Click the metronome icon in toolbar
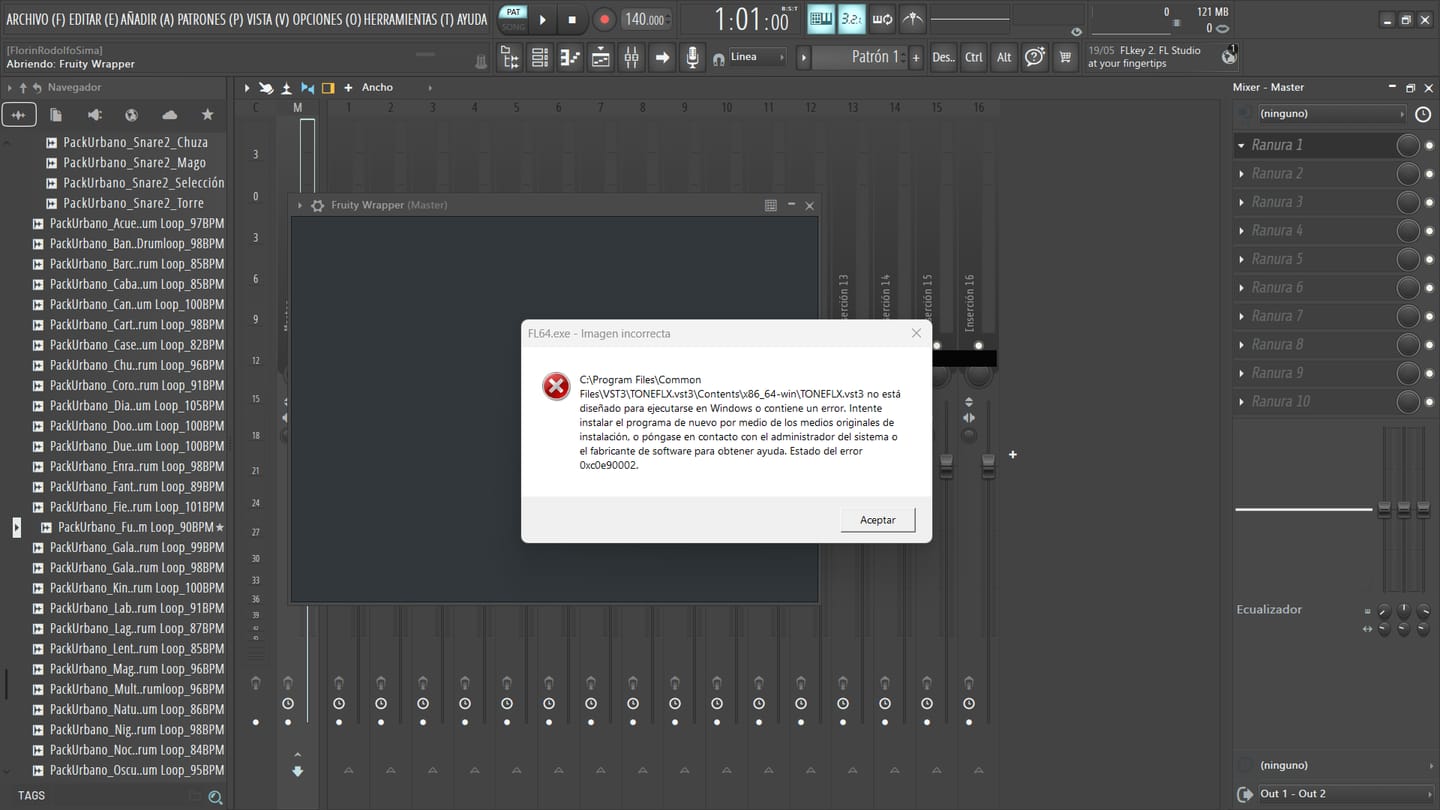 (913, 19)
